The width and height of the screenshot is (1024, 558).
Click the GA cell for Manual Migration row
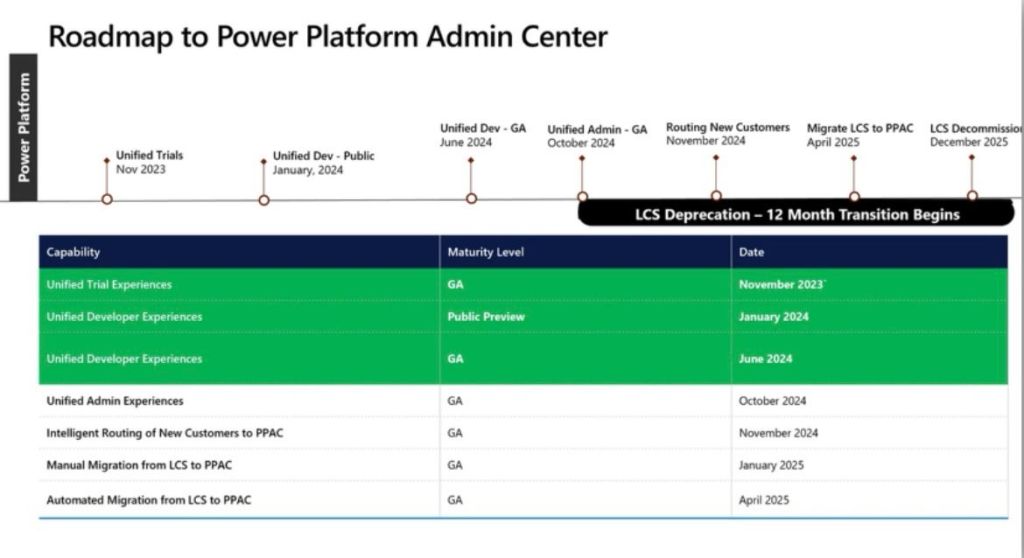tap(586, 465)
